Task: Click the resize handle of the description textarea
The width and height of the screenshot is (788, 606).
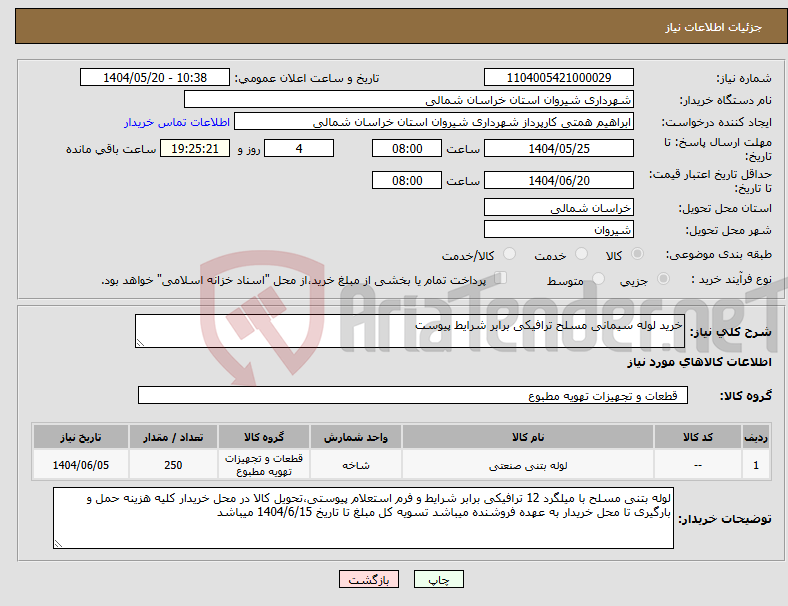Action: coord(140,343)
